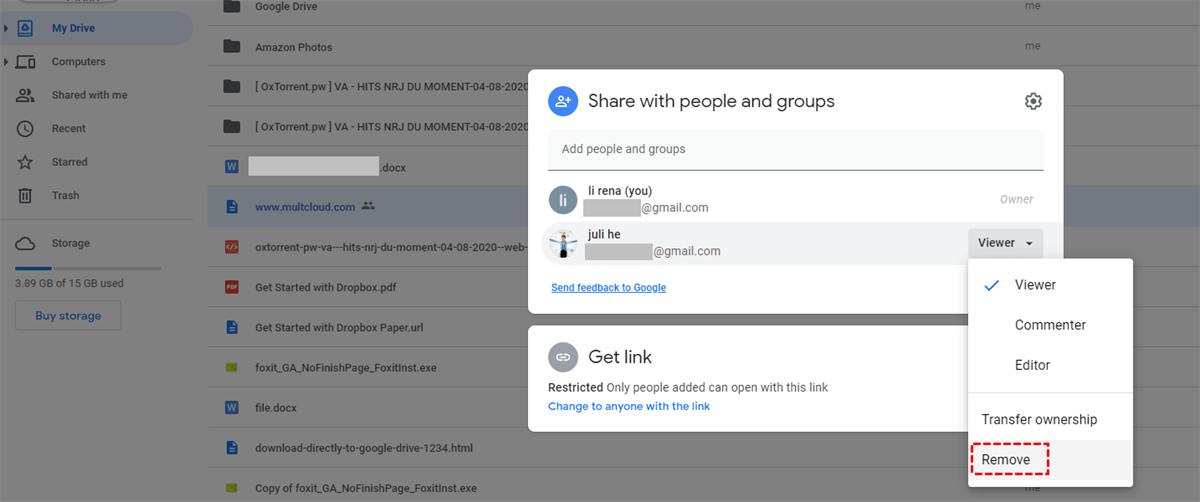The width and height of the screenshot is (1200, 502).
Task: Click the Storage cloud icon
Action: [26, 244]
